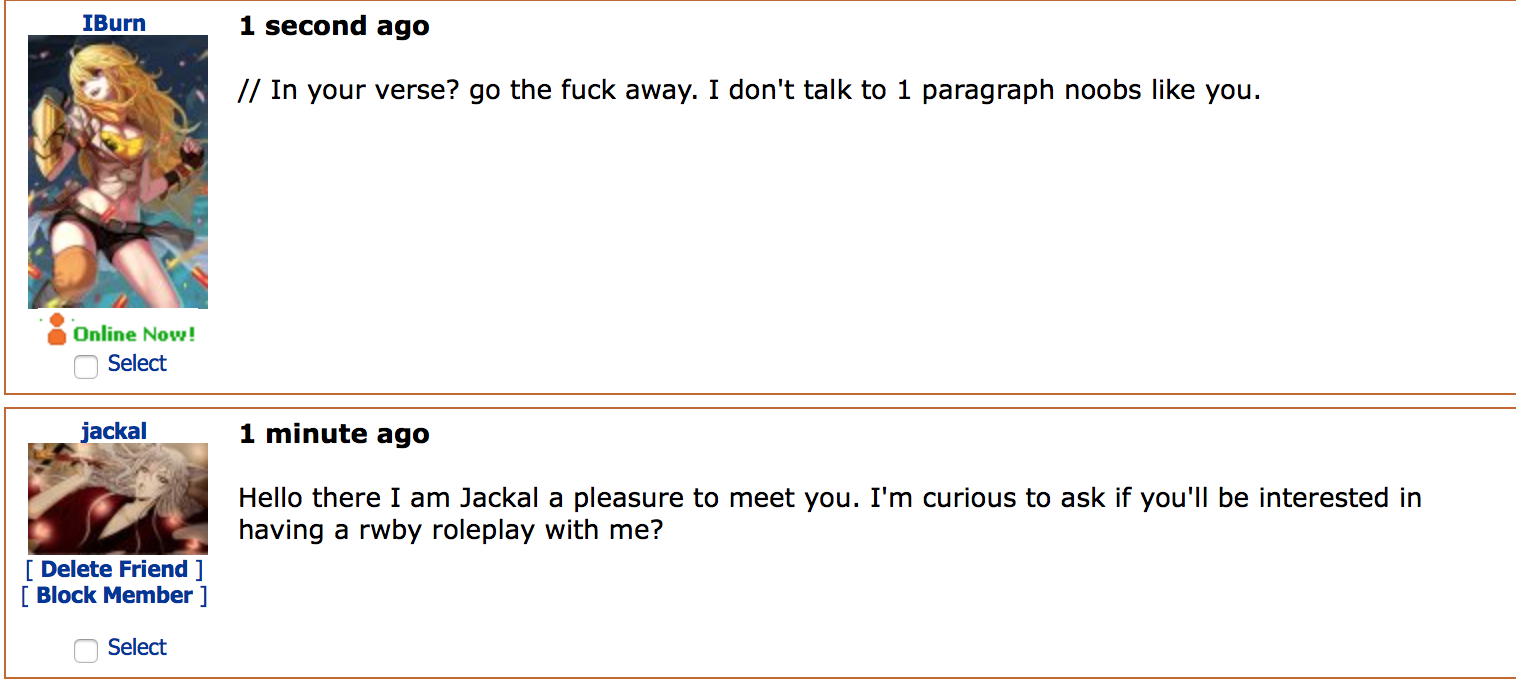Screen dimensions: 1516x680
Task: Open jackal's profile avatar image
Action: tap(118, 498)
